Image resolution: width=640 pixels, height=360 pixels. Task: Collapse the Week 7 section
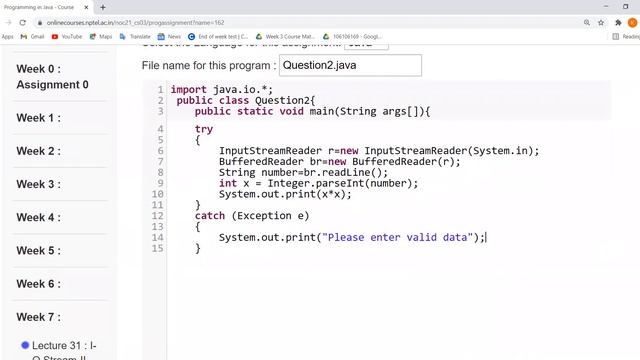pos(38,317)
